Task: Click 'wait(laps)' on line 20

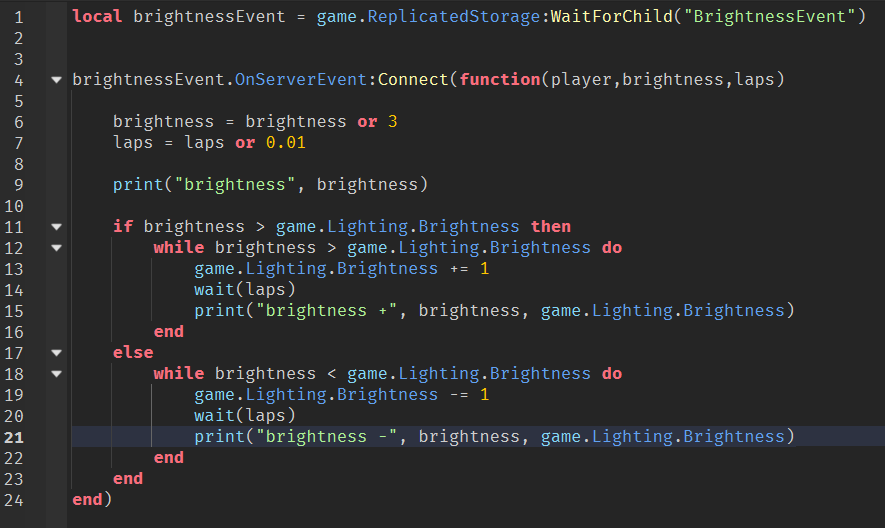Action: [x=245, y=416]
